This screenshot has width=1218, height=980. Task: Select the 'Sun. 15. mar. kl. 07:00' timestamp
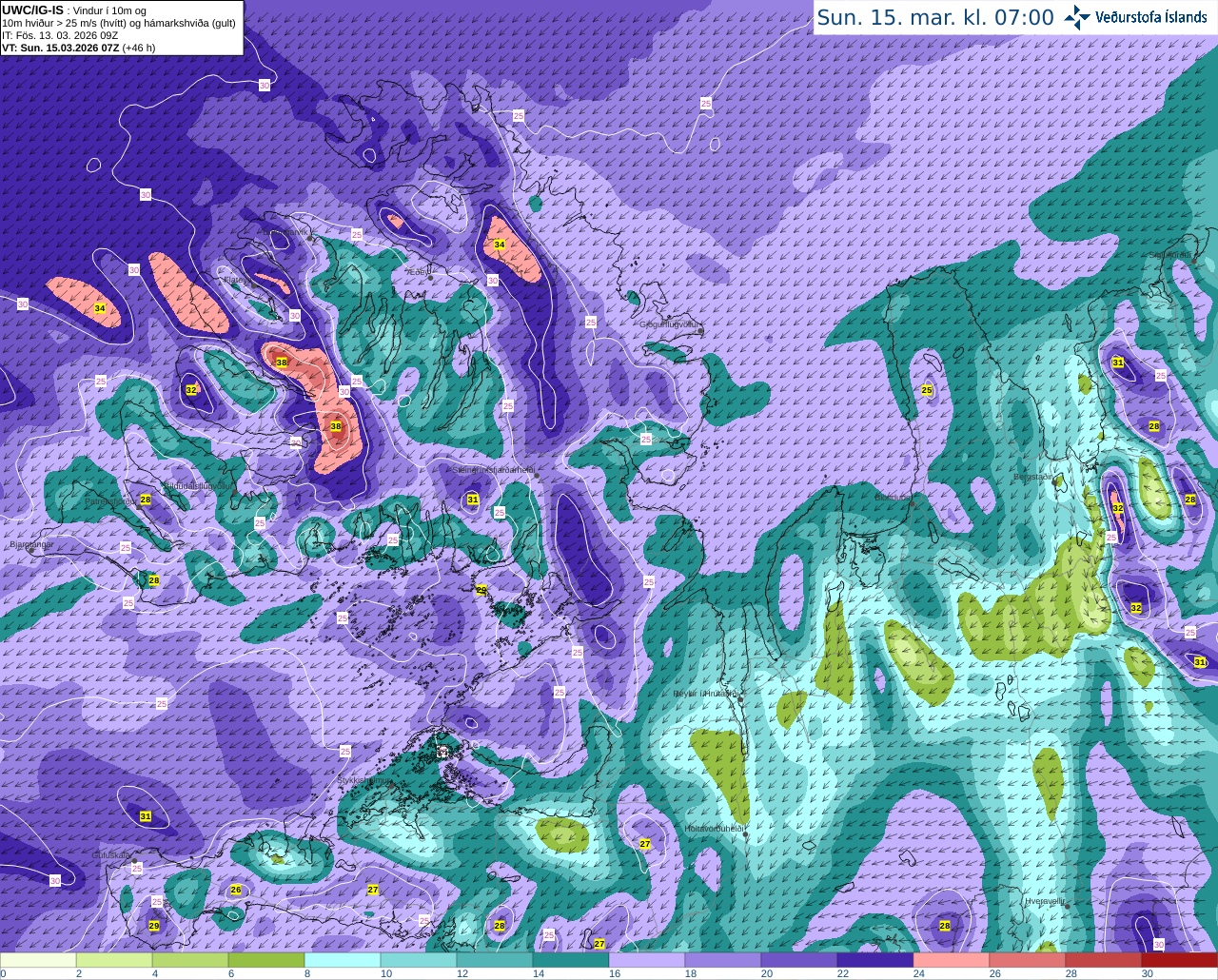pyautogui.click(x=935, y=17)
